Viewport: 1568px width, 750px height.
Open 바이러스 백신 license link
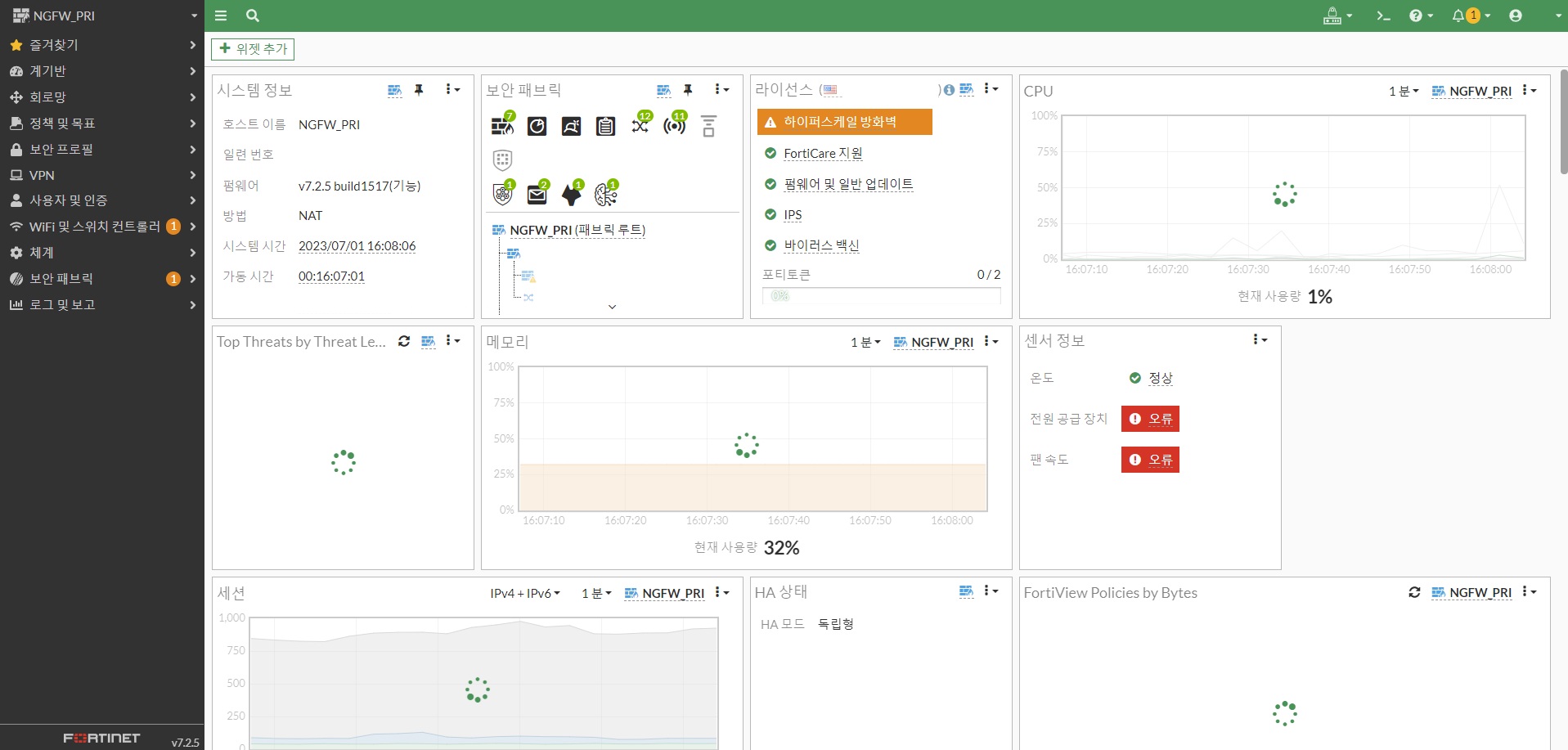821,245
